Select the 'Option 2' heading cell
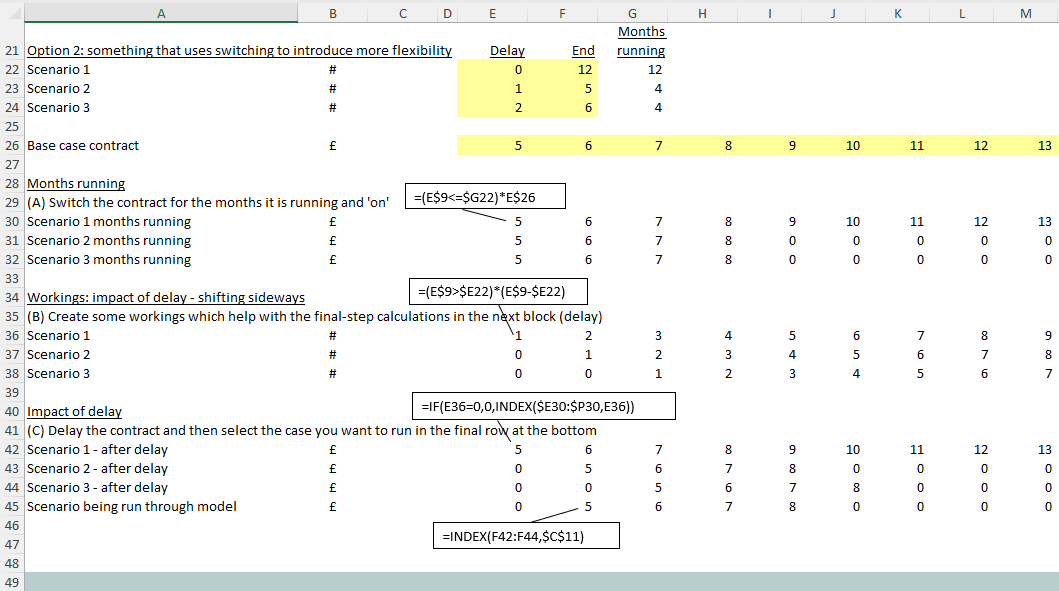 (x=239, y=51)
